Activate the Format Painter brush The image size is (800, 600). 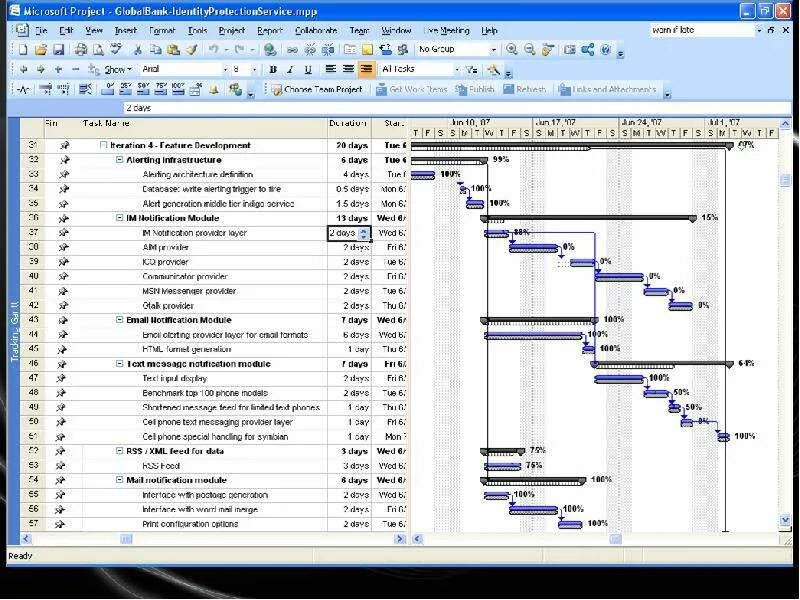pos(191,49)
